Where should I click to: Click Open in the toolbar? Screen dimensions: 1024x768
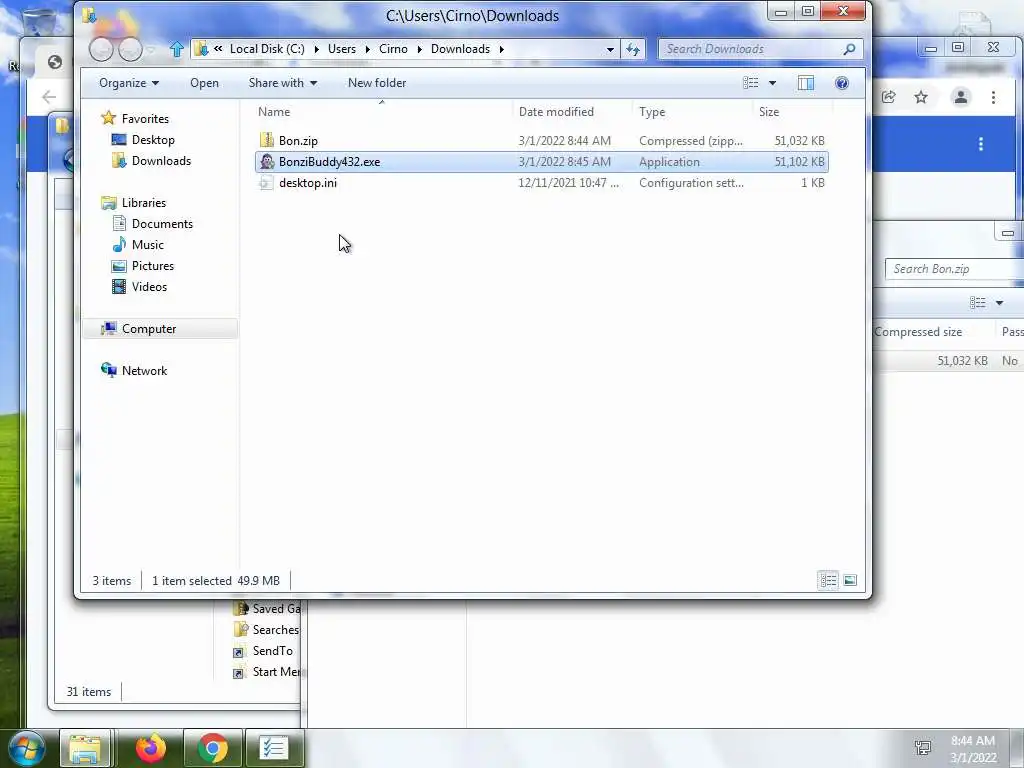[204, 83]
